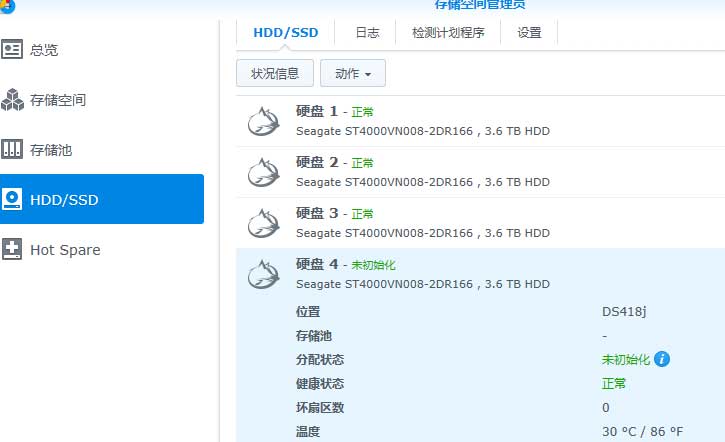Click the info icon beside 未初始化 status
This screenshot has width=725, height=442.
tap(662, 359)
